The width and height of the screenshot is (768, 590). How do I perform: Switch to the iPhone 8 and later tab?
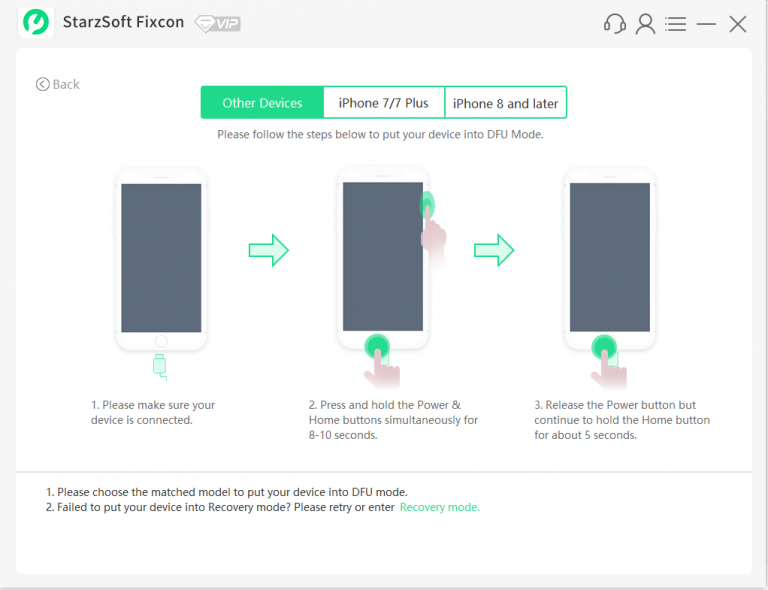(x=505, y=103)
